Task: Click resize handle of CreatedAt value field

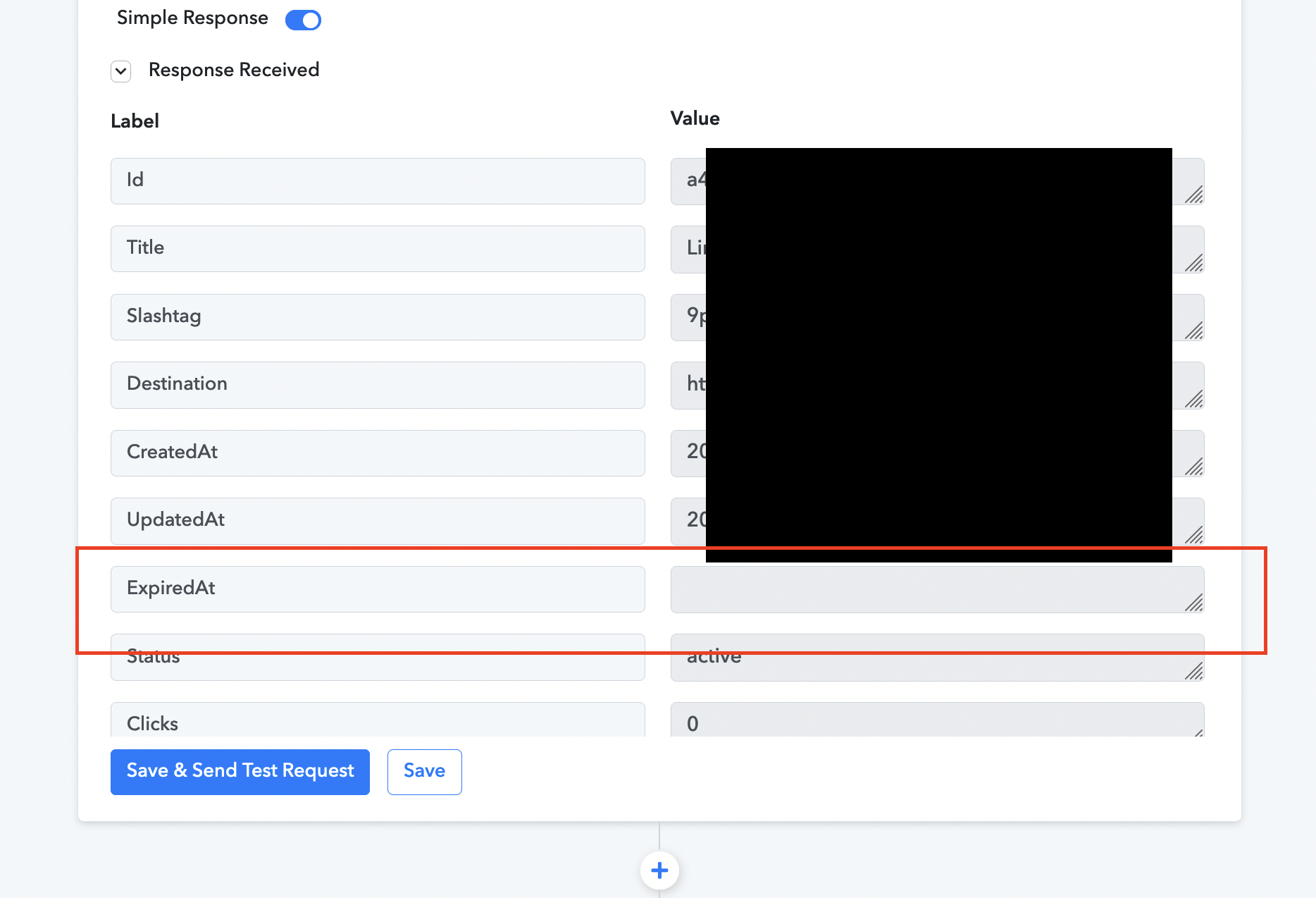Action: [1194, 467]
